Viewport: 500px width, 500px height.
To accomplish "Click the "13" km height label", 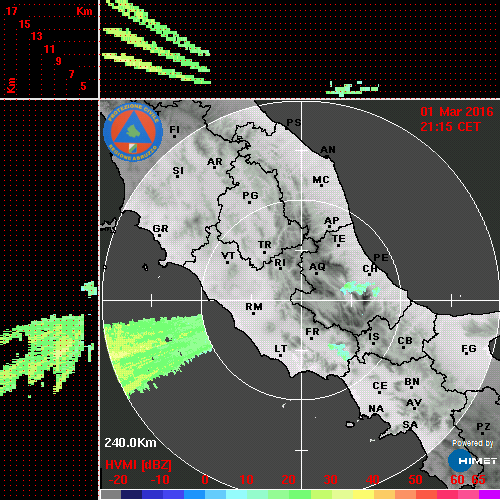I will tap(37, 36).
